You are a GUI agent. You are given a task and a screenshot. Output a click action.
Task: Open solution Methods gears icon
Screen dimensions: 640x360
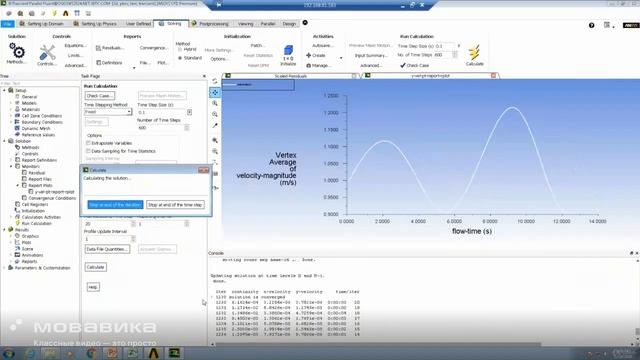pos(17,51)
